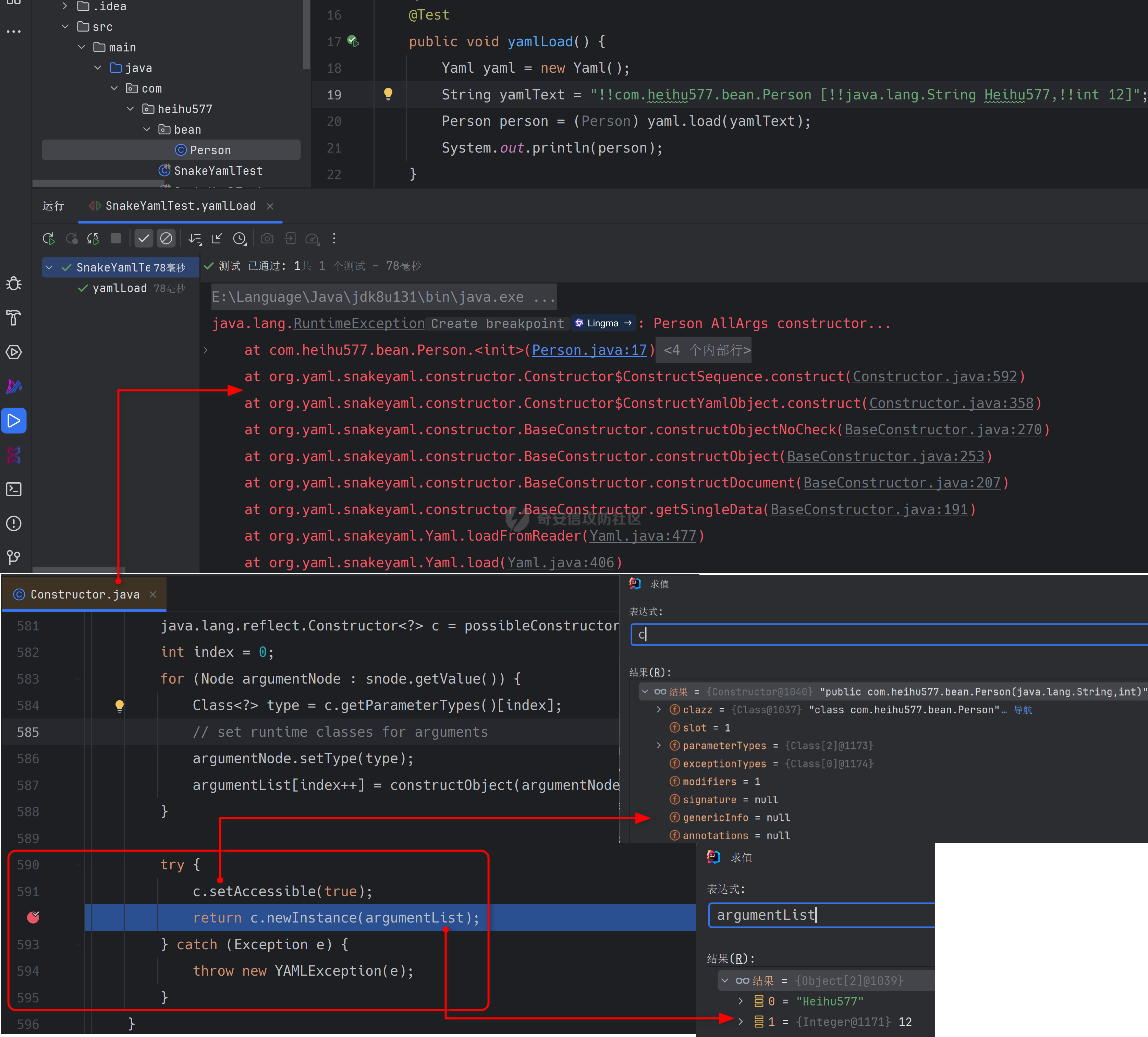
Task: Collapse the main folder
Action: point(82,47)
